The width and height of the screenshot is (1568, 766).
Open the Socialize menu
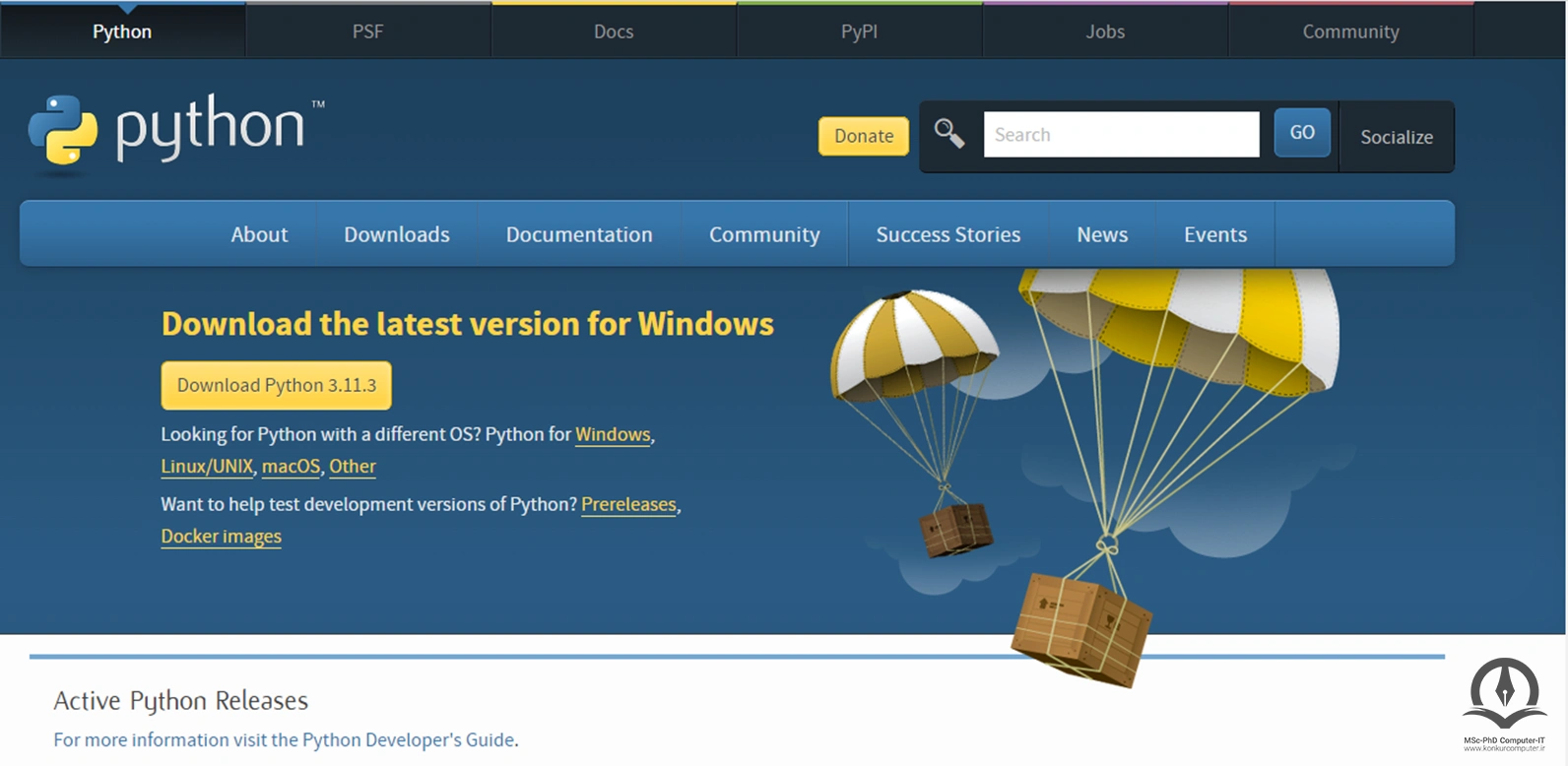pos(1397,137)
